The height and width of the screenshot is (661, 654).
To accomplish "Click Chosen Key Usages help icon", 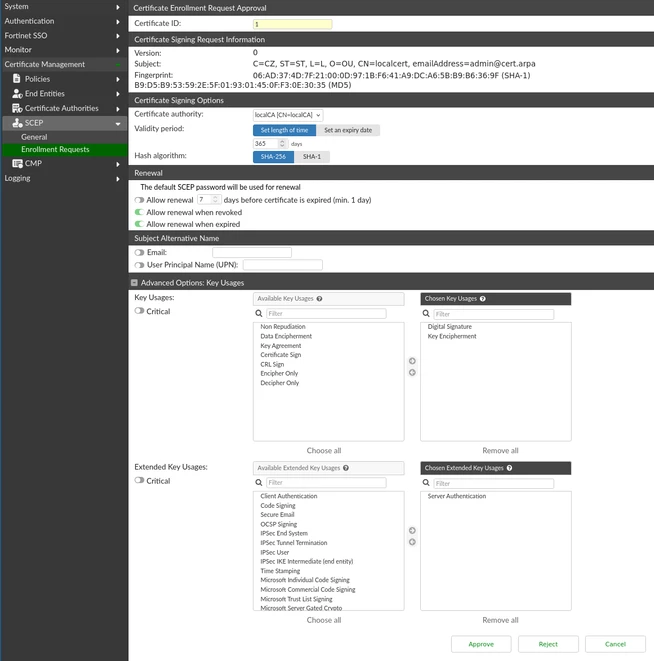I will point(482,298).
